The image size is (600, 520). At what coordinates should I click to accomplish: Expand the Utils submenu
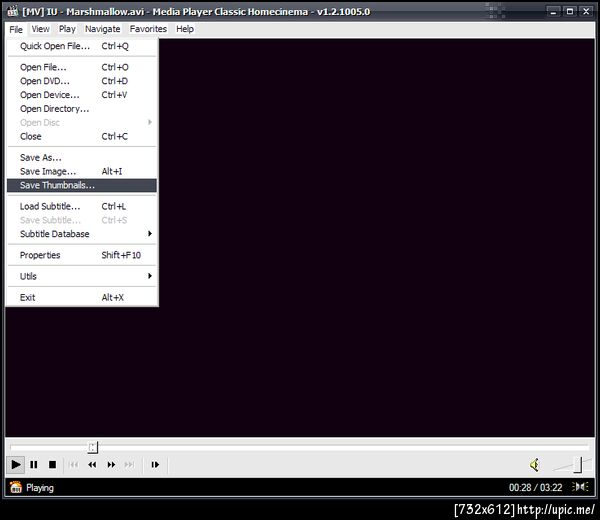coord(82,276)
